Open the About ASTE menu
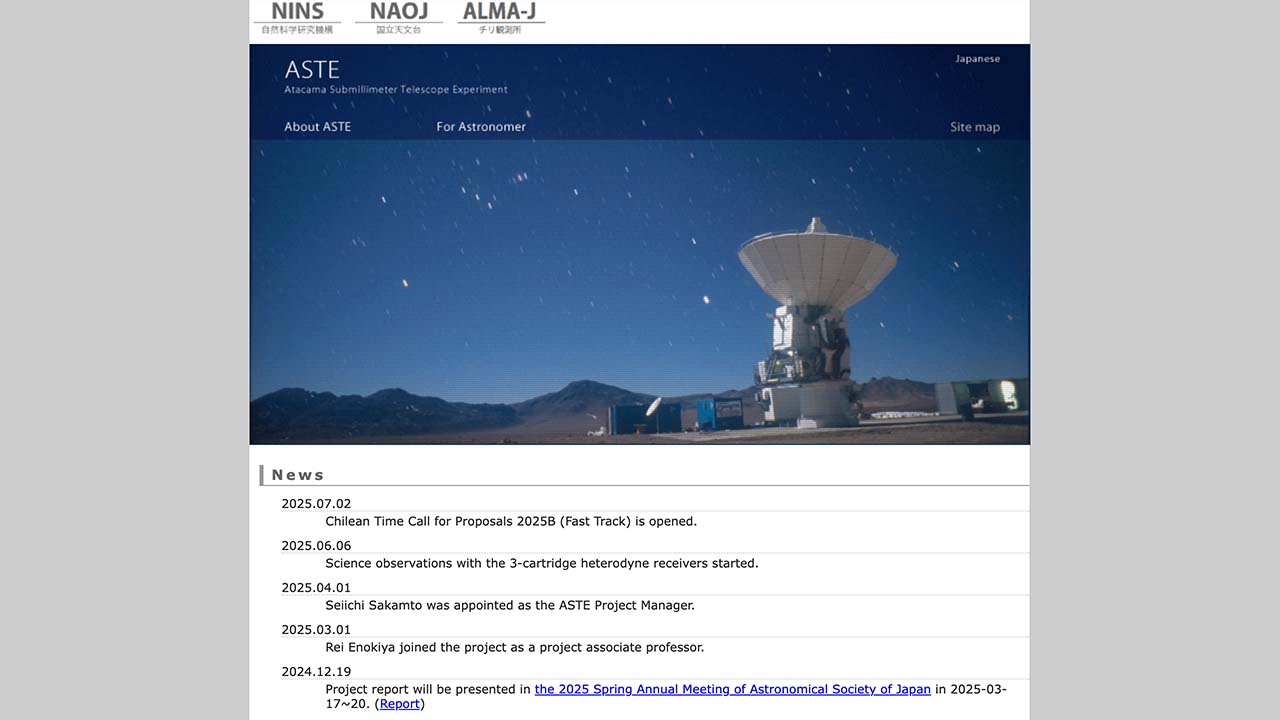Screen dimensions: 1280x720 (x=317, y=127)
